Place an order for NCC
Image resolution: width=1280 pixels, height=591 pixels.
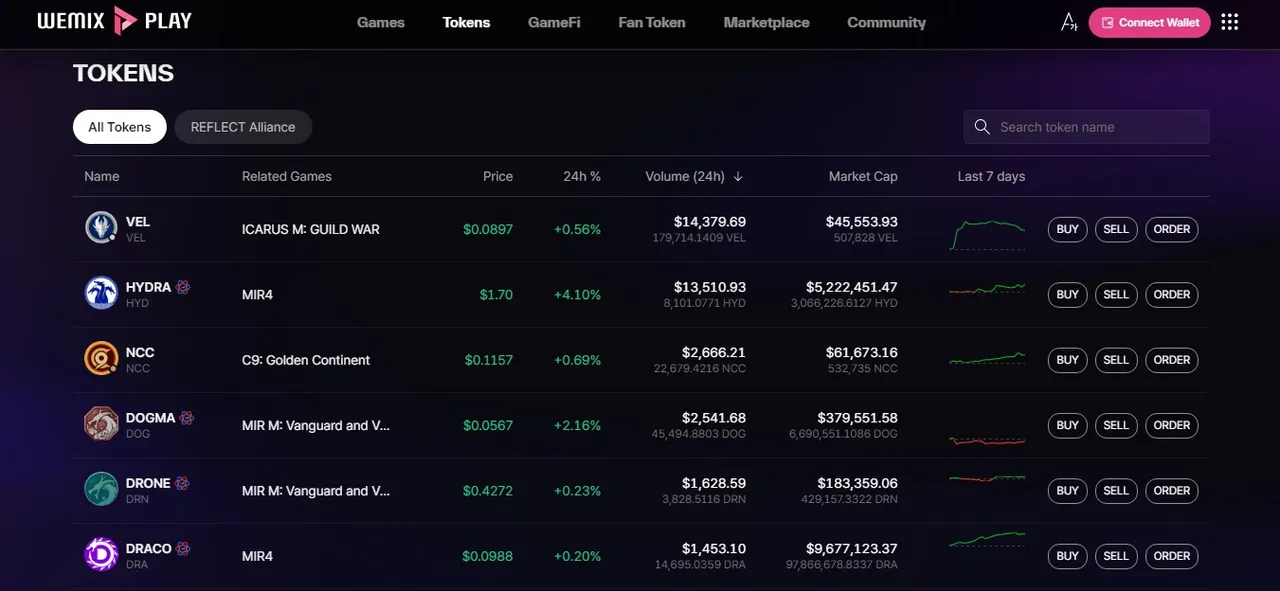click(1172, 360)
